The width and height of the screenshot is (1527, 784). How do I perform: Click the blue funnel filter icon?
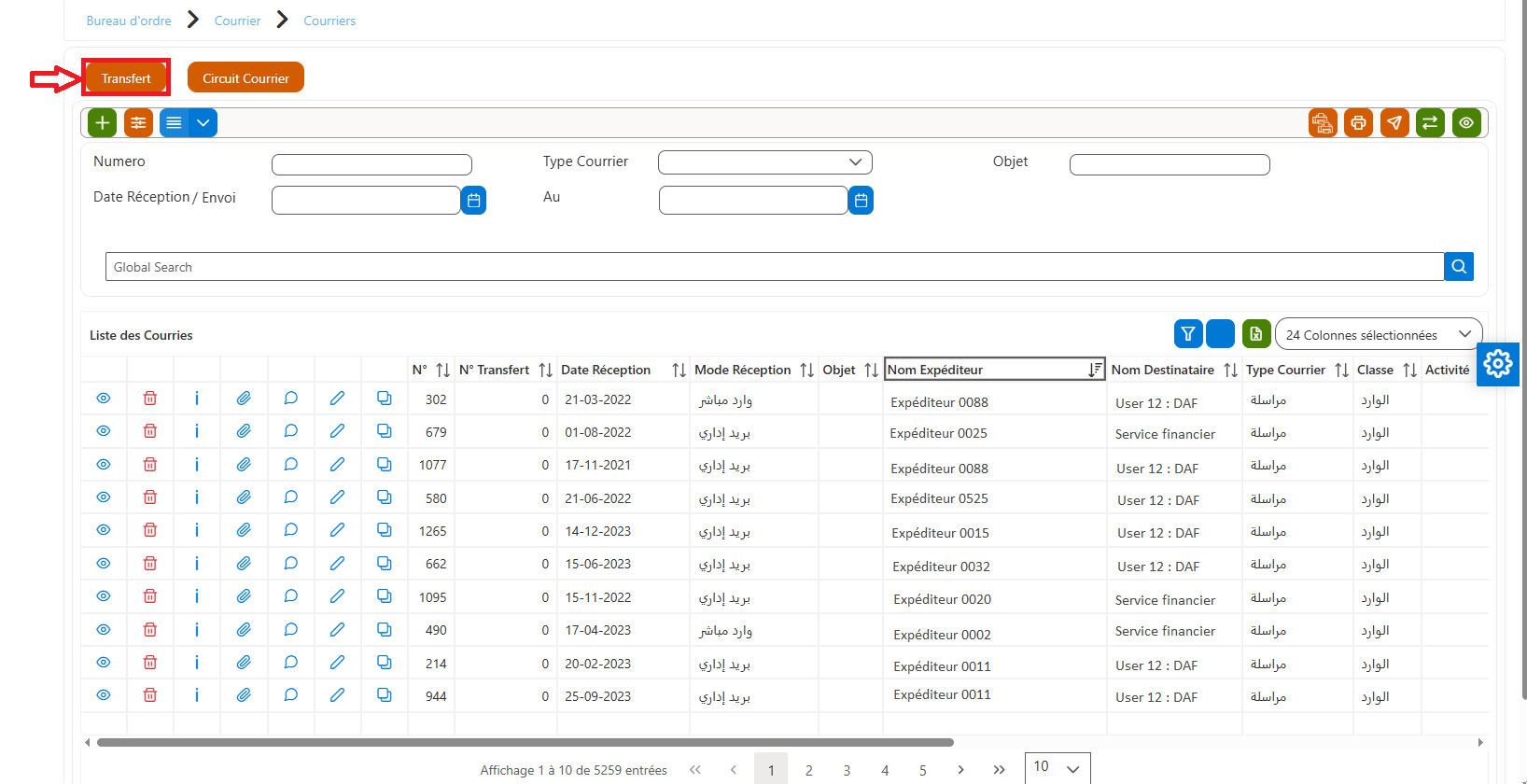tap(1188, 333)
